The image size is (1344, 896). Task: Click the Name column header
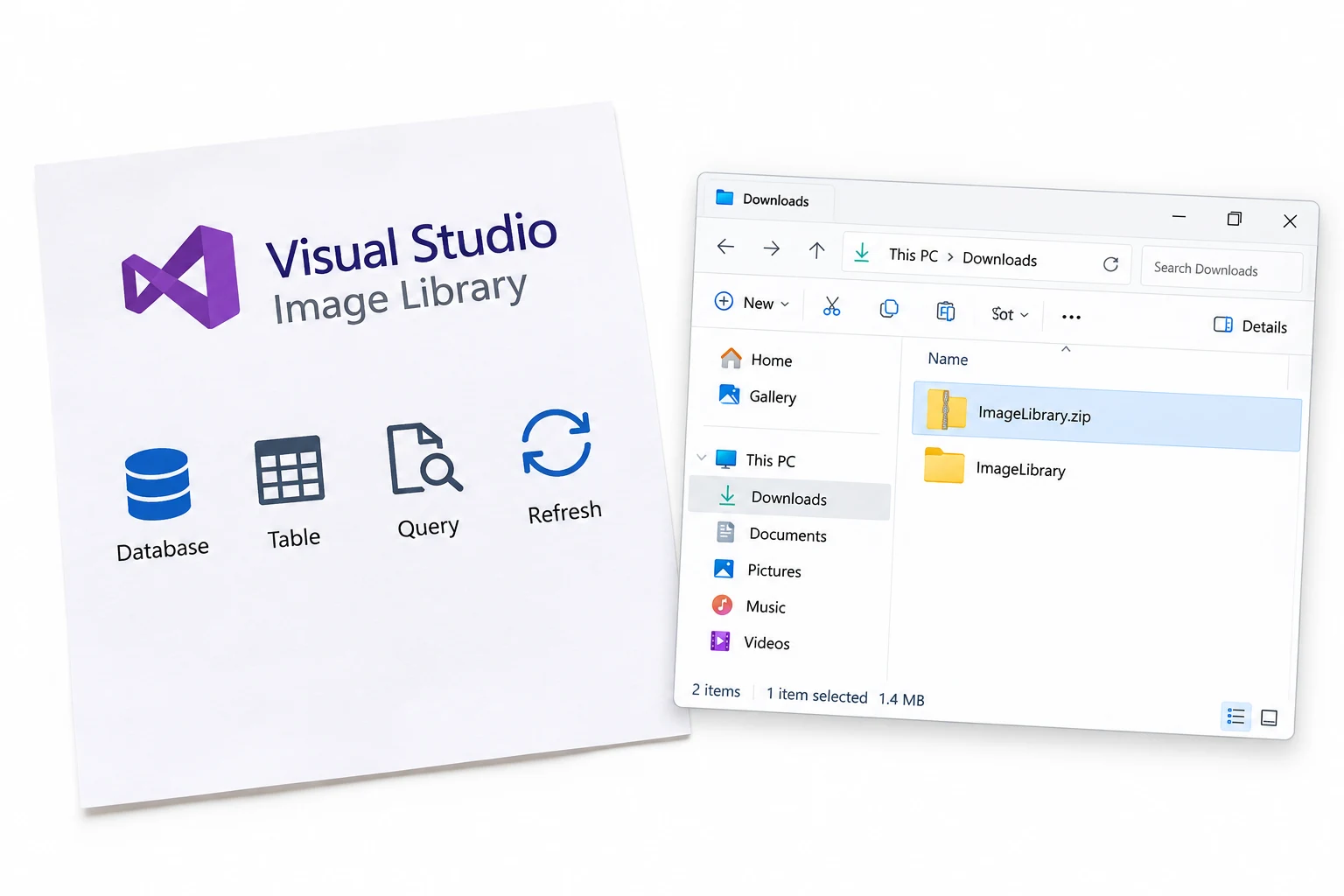(948, 359)
